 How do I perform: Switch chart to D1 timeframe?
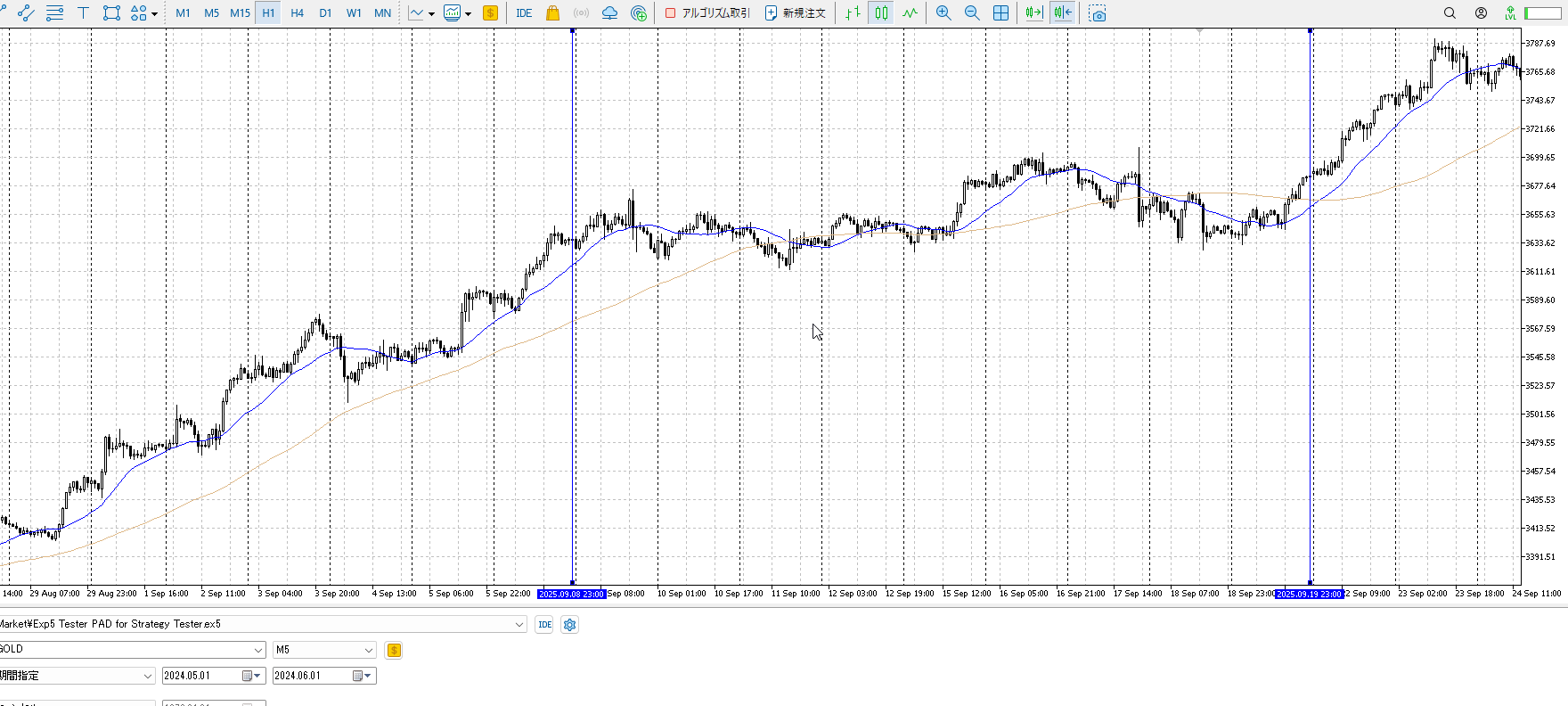click(x=325, y=13)
